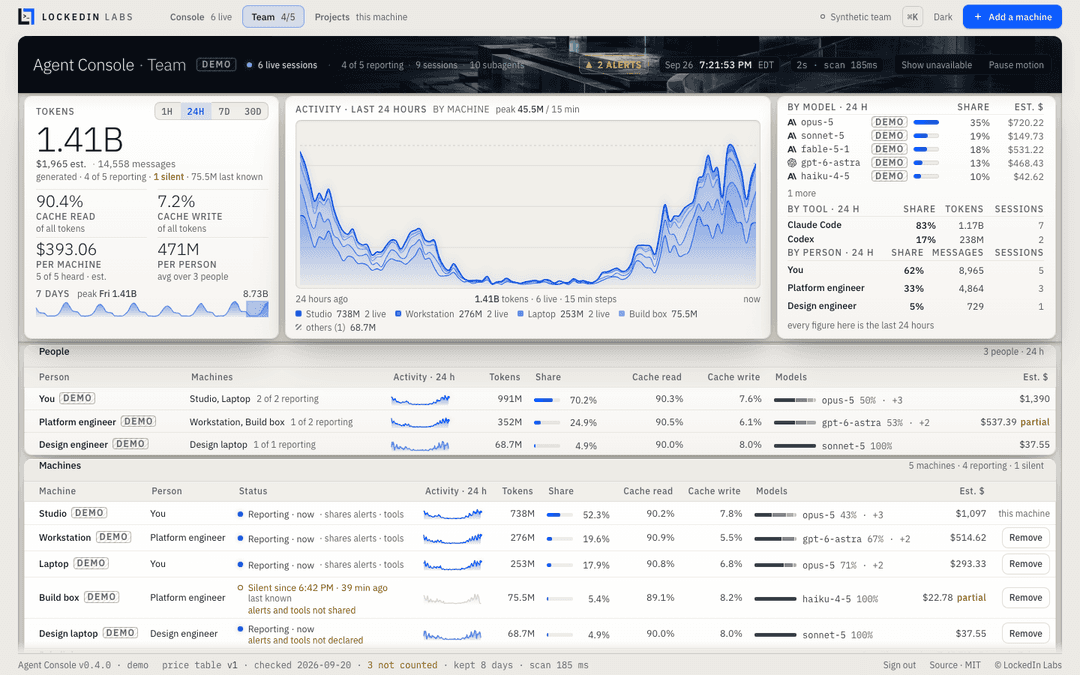Image resolution: width=1080 pixels, height=675 pixels.
Task: Click the You person share bar
Action: coord(546,399)
